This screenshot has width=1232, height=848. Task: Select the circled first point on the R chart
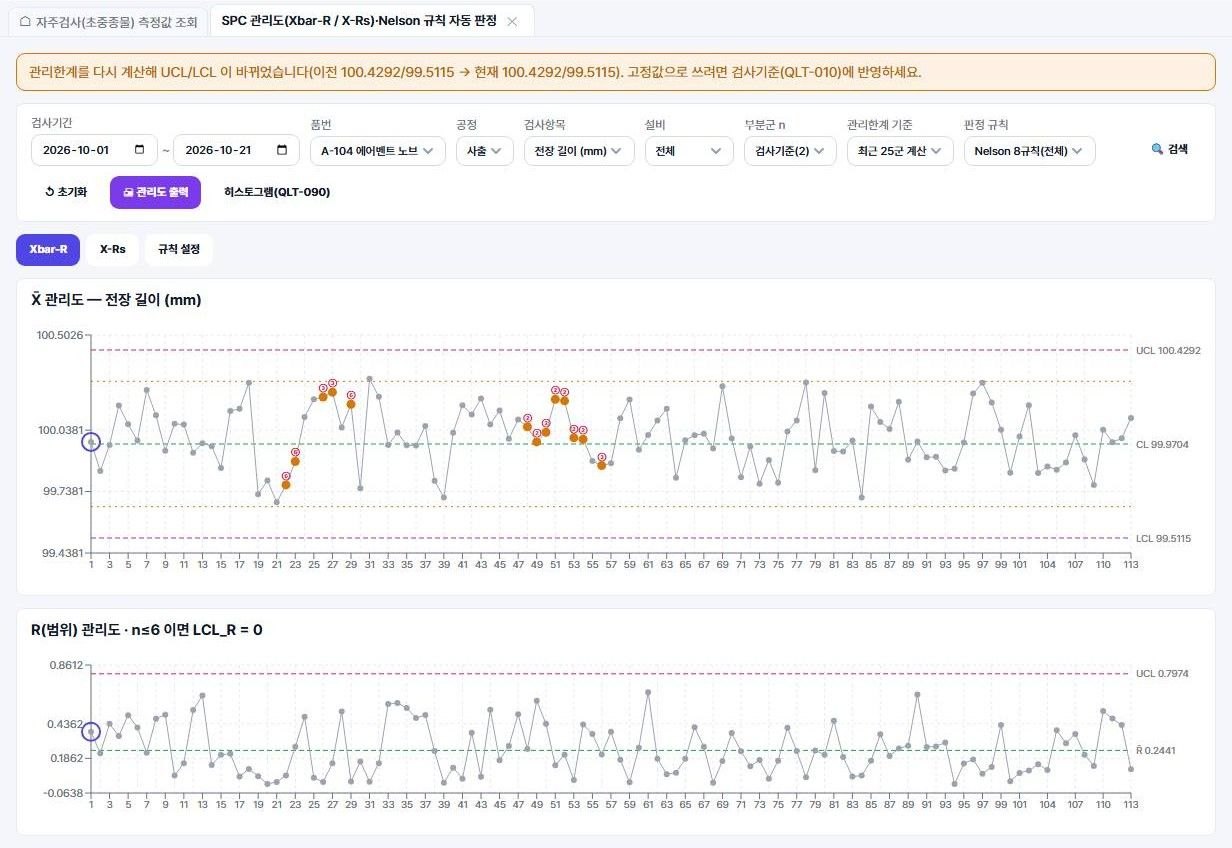click(91, 733)
